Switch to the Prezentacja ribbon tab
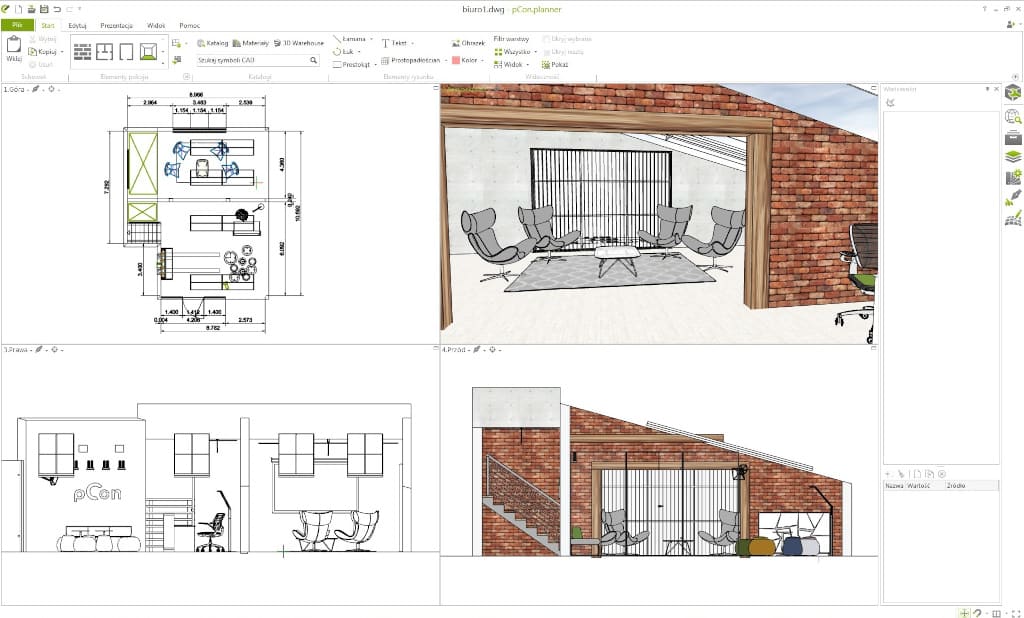Screen dimensions: 1024x618 pyautogui.click(x=116, y=24)
